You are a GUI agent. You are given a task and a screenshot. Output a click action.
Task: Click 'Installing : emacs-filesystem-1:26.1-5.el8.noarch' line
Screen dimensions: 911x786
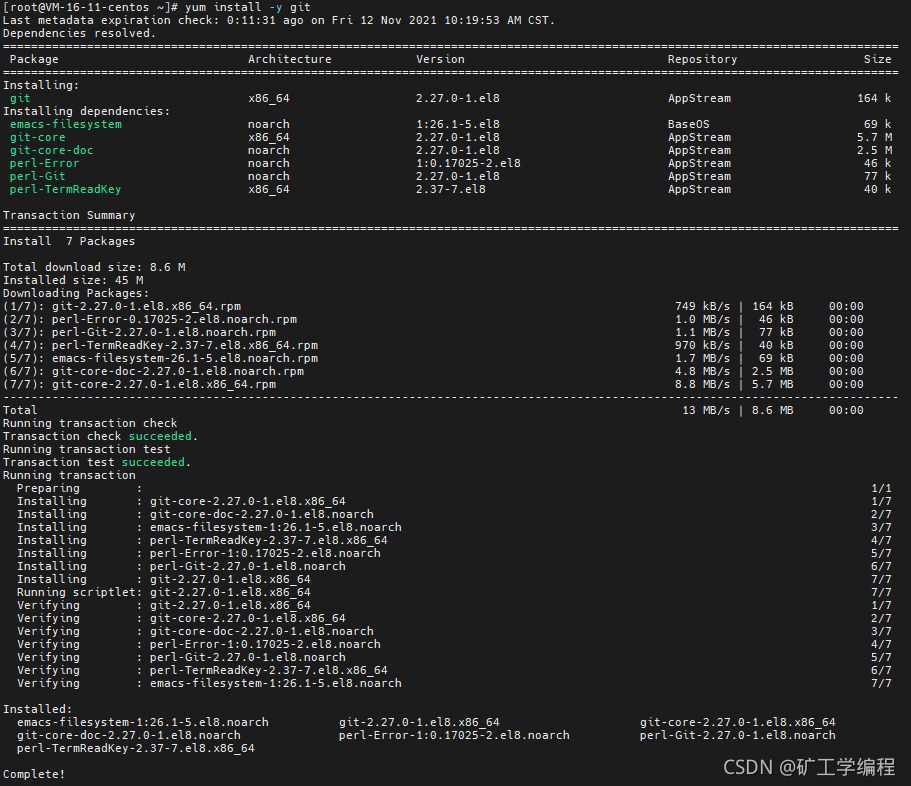click(x=454, y=527)
